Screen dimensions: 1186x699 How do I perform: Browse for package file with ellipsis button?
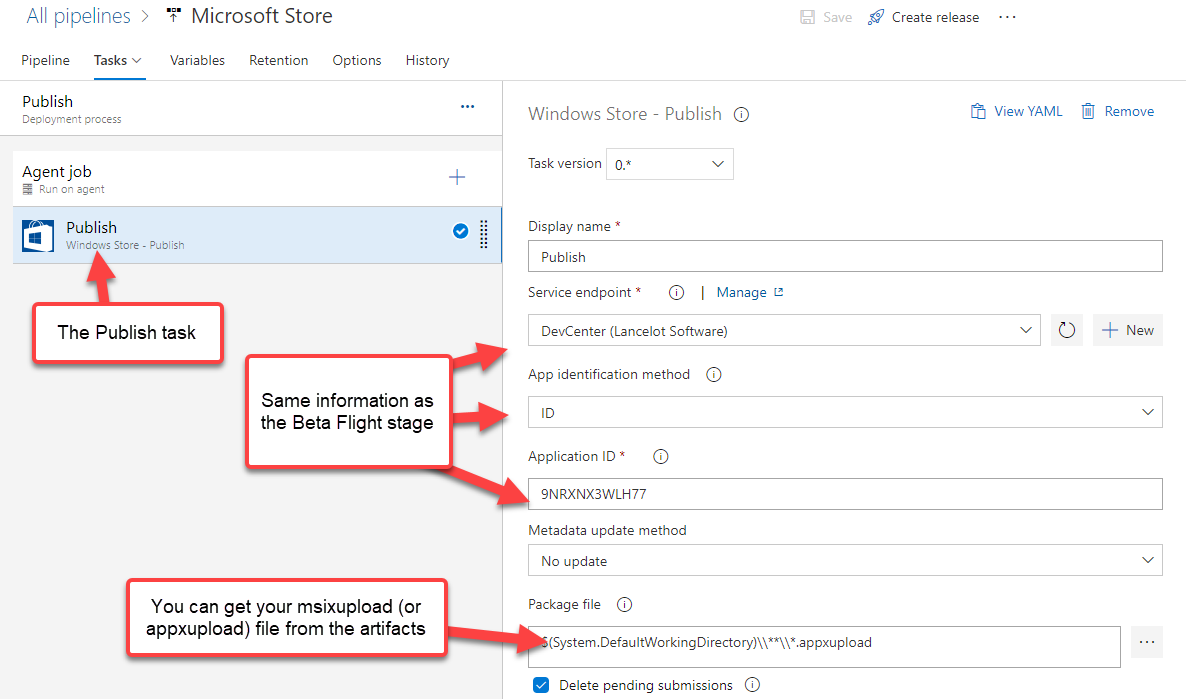(x=1146, y=642)
